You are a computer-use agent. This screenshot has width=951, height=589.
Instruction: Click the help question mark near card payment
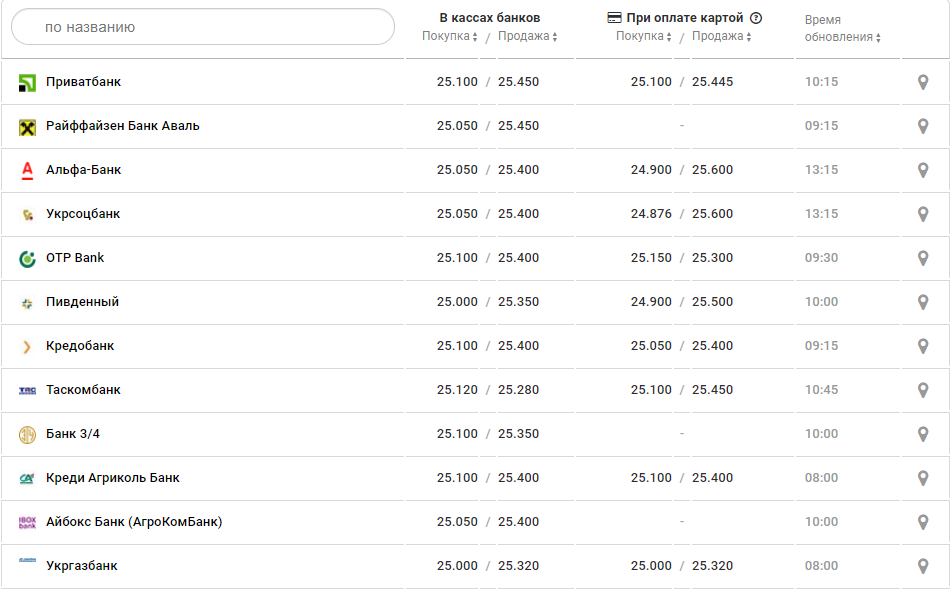pyautogui.click(x=756, y=18)
